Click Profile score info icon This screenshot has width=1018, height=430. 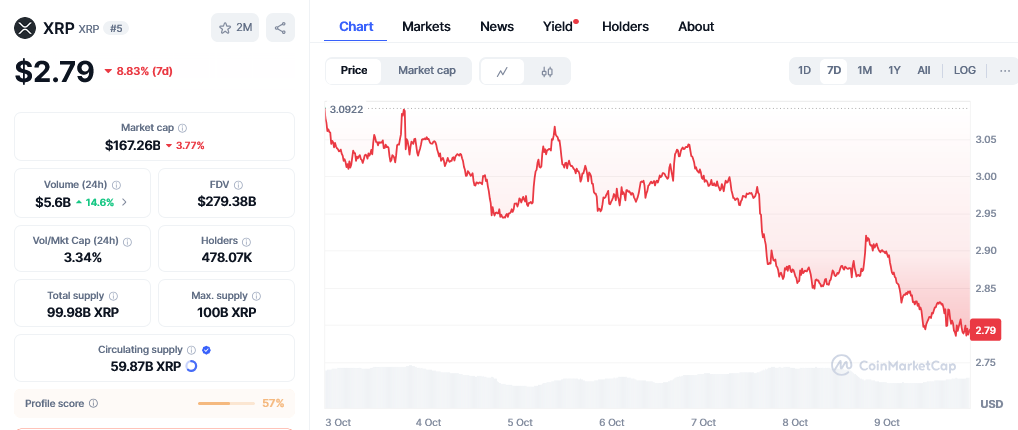tap(93, 403)
